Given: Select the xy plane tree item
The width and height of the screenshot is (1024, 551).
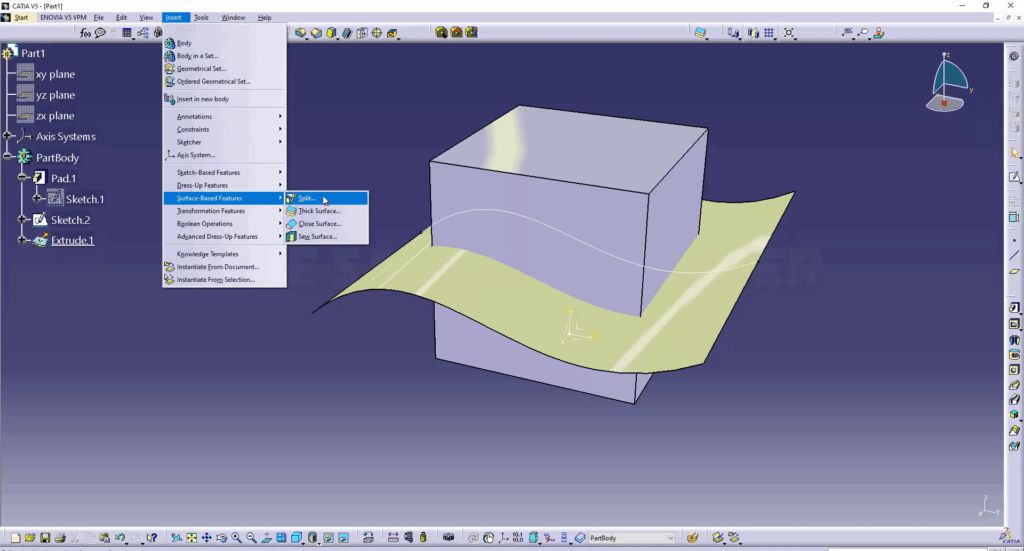Looking at the screenshot, I should click(x=55, y=74).
